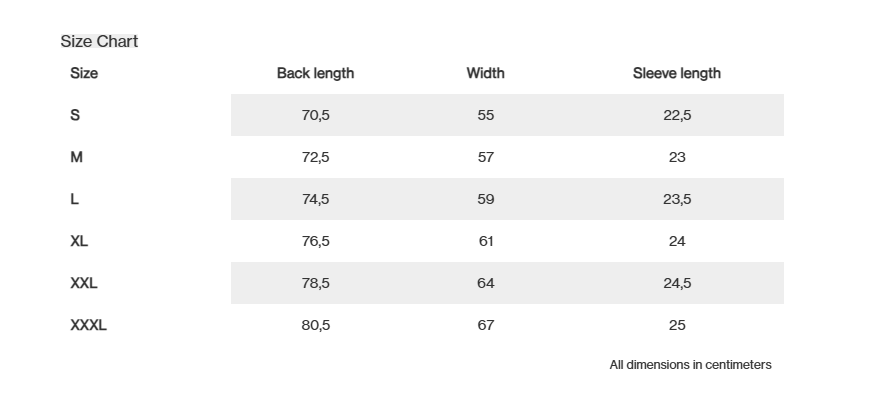Image resolution: width=878 pixels, height=404 pixels.
Task: Select the L size row label
Action: 75,199
